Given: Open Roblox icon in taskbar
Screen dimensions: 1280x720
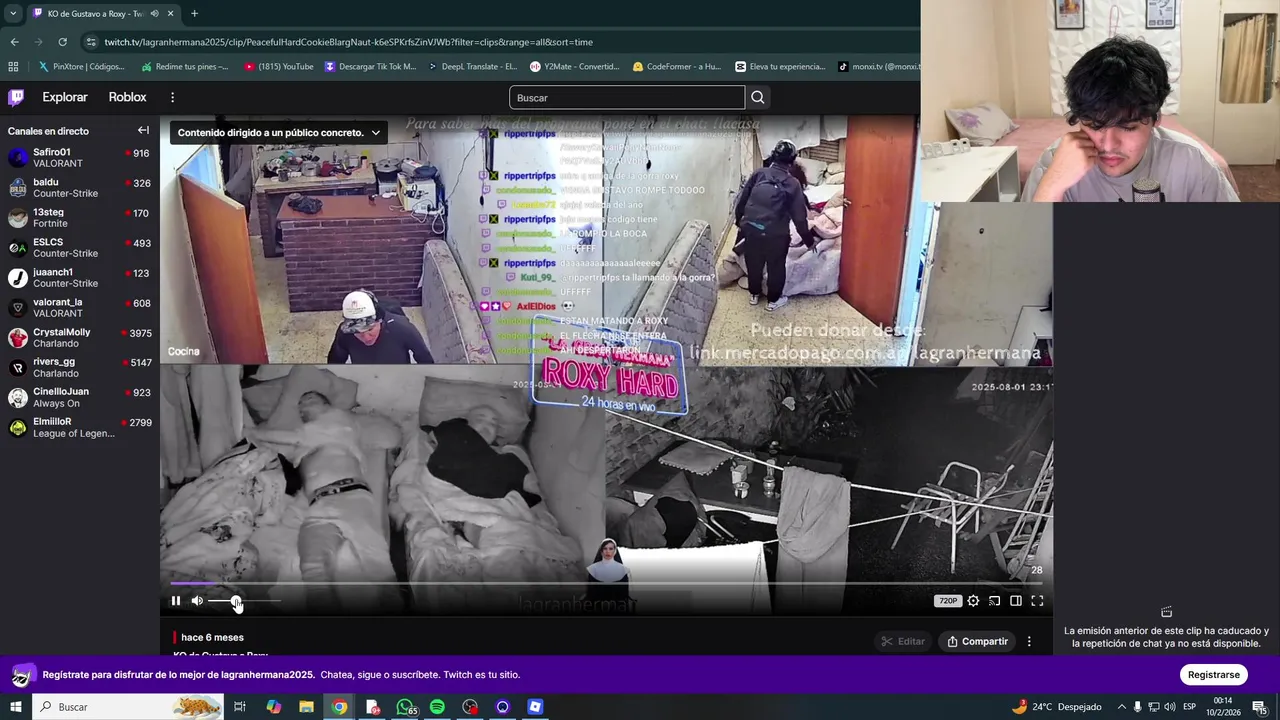Looking at the screenshot, I should (535, 707).
